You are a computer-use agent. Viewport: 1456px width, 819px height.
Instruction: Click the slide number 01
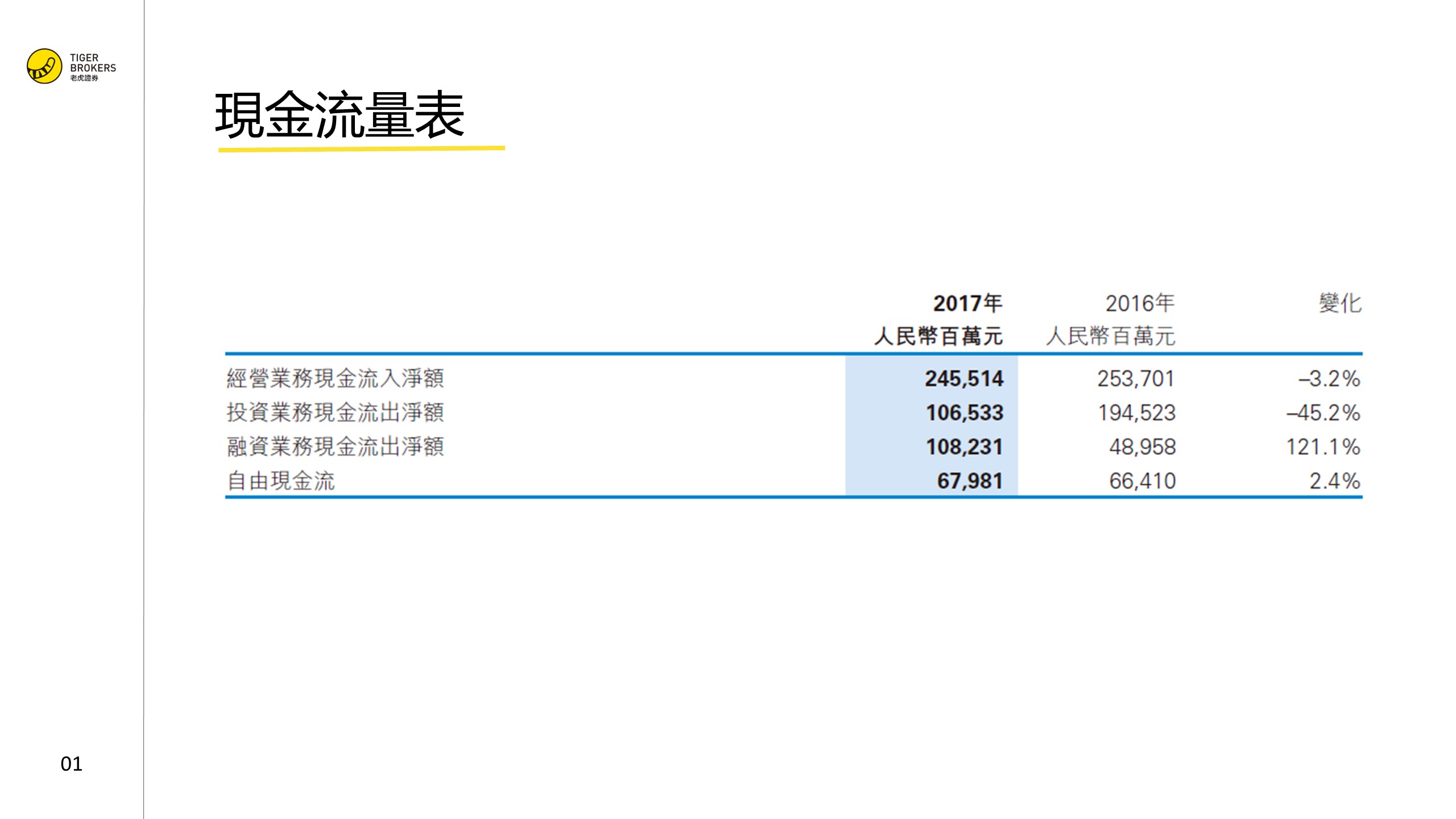(x=71, y=763)
